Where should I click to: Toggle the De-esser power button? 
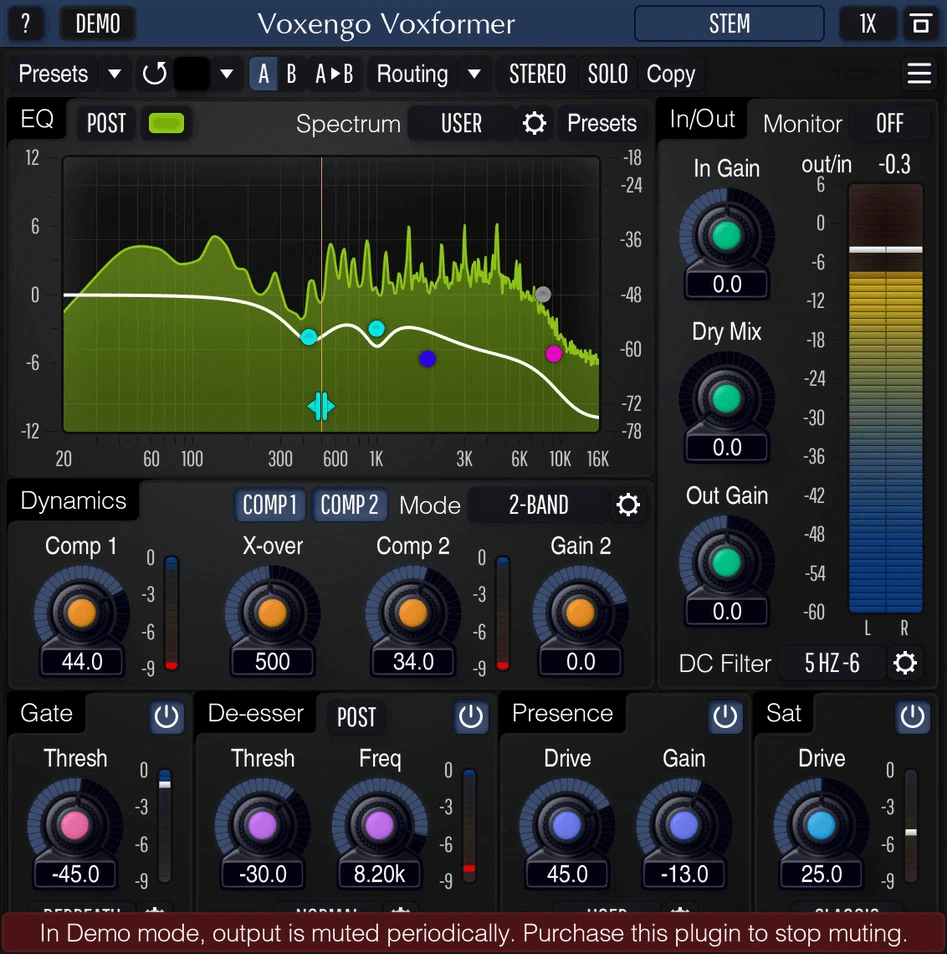(470, 717)
